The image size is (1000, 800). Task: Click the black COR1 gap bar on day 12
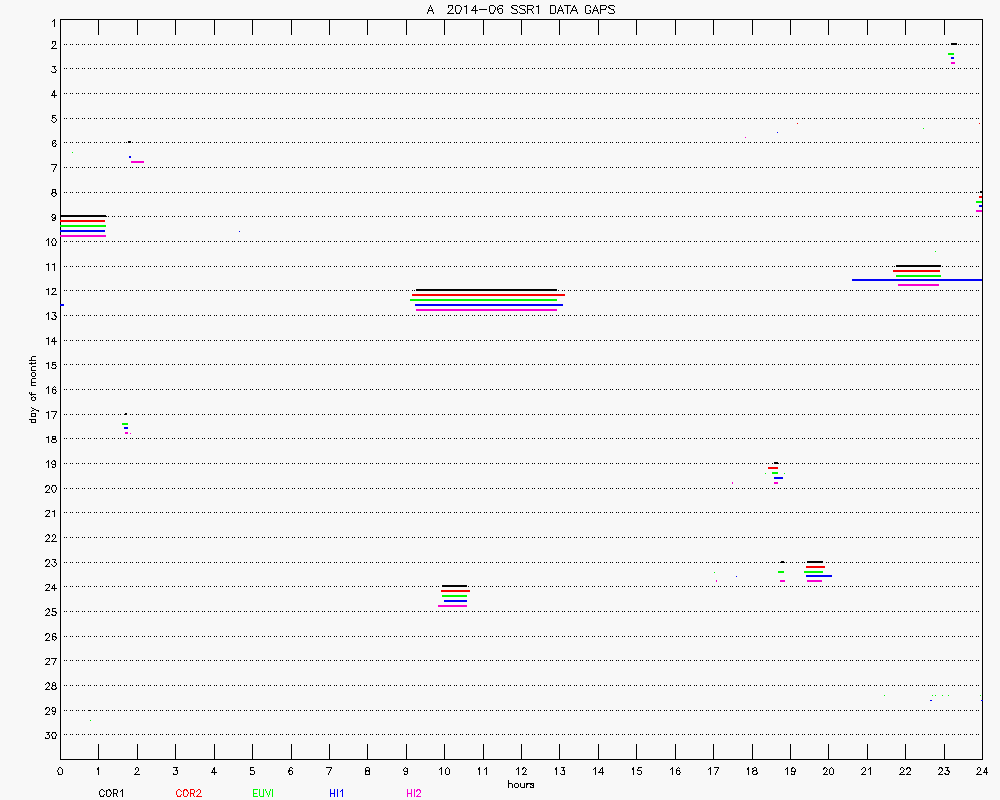click(x=486, y=290)
